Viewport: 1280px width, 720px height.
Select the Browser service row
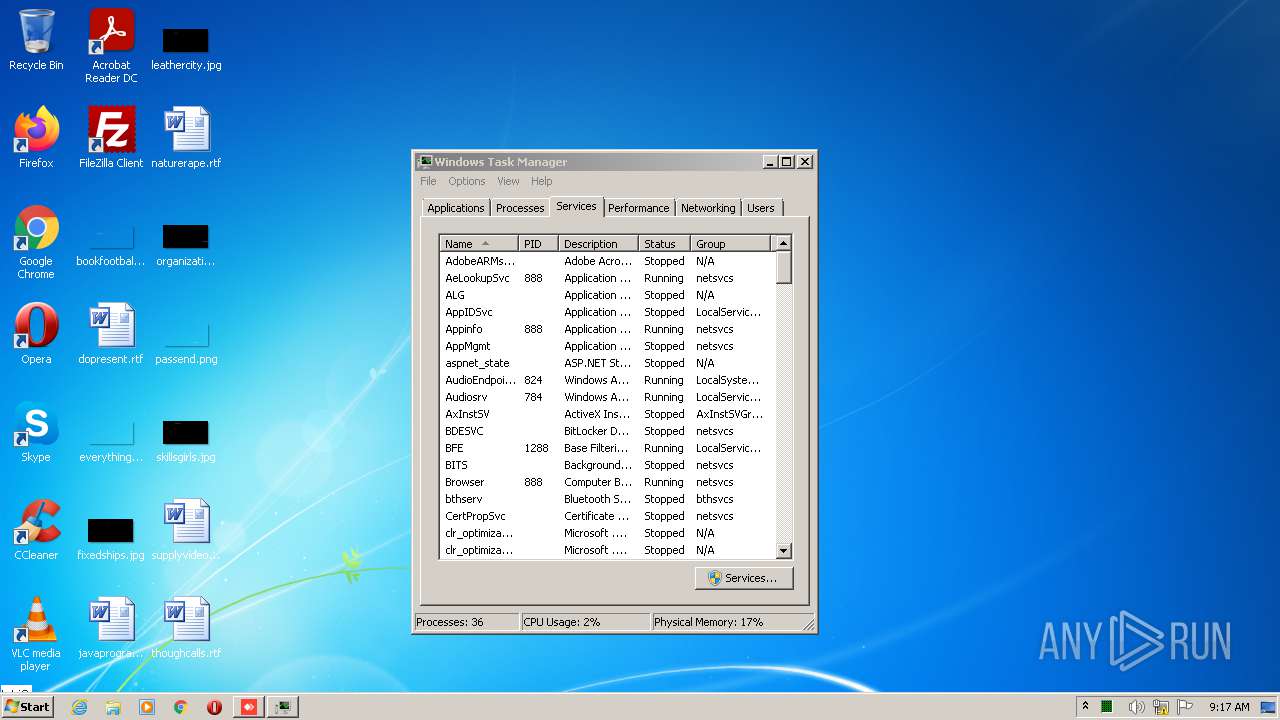pos(607,482)
